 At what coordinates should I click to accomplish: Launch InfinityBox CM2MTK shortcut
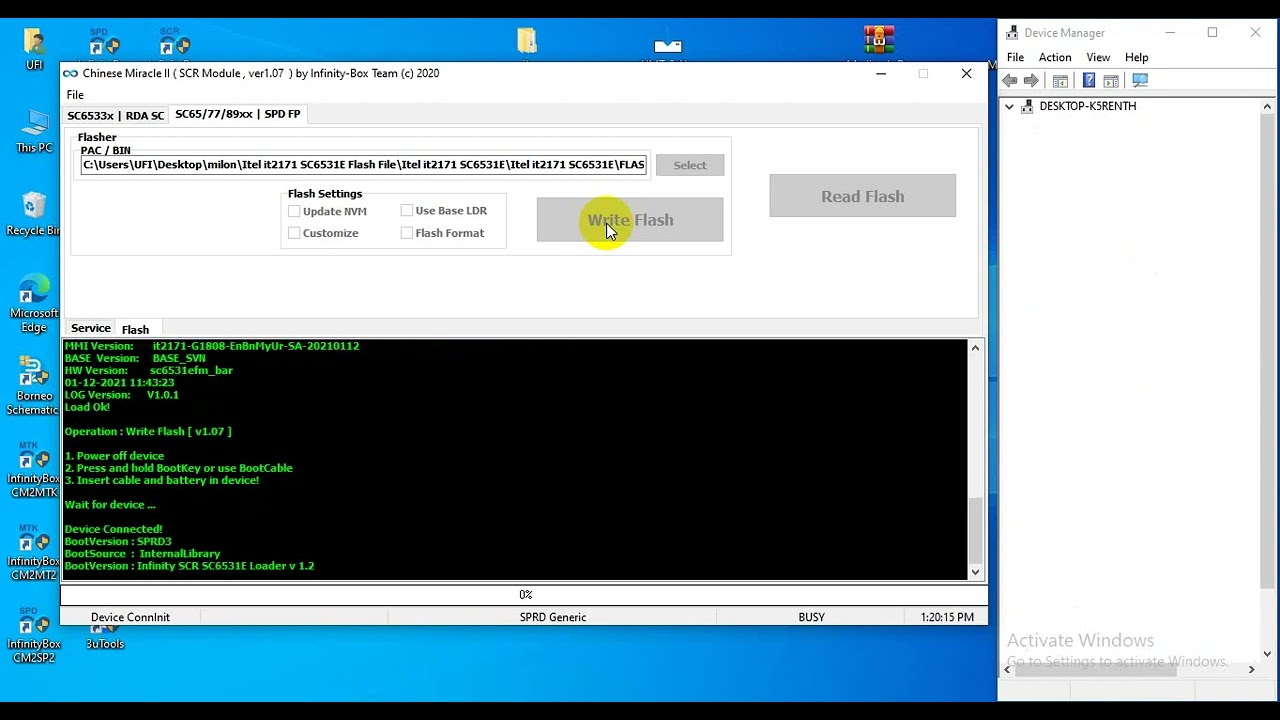34,468
